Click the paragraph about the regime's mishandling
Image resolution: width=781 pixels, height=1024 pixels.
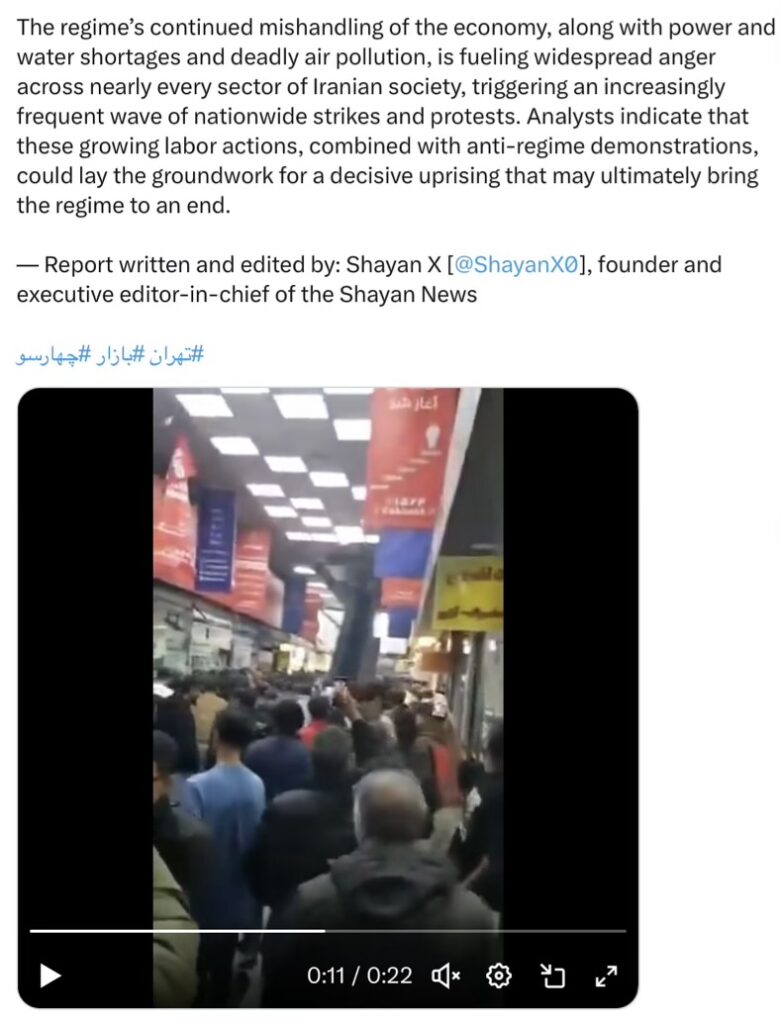392,116
